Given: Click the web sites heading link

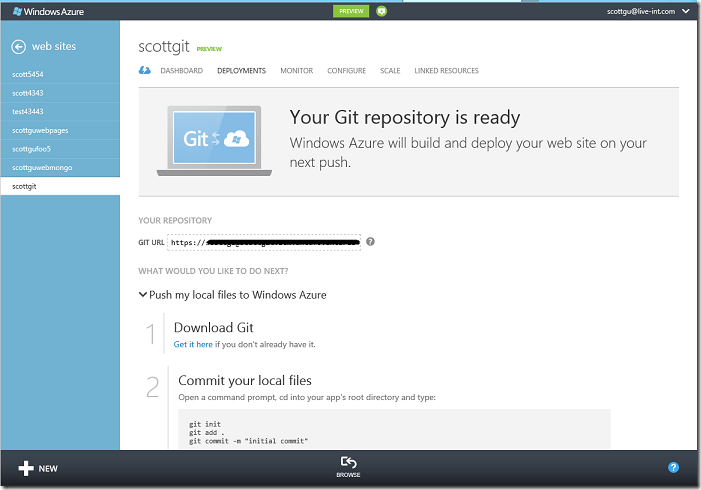Looking at the screenshot, I should point(54,46).
